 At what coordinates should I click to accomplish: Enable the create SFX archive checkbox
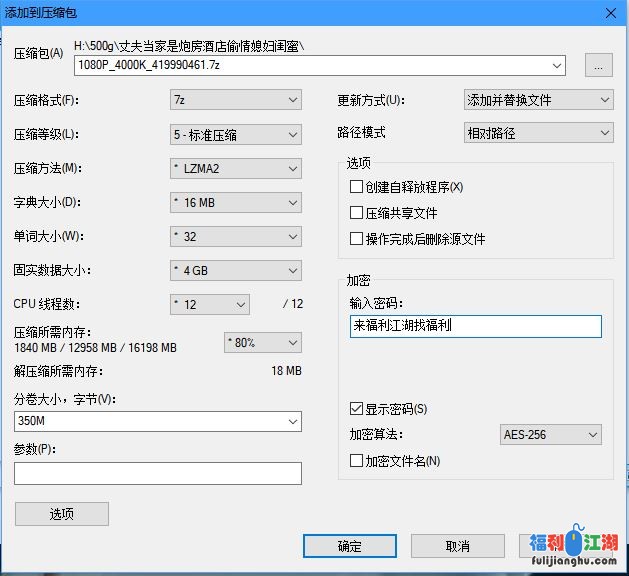coord(356,187)
